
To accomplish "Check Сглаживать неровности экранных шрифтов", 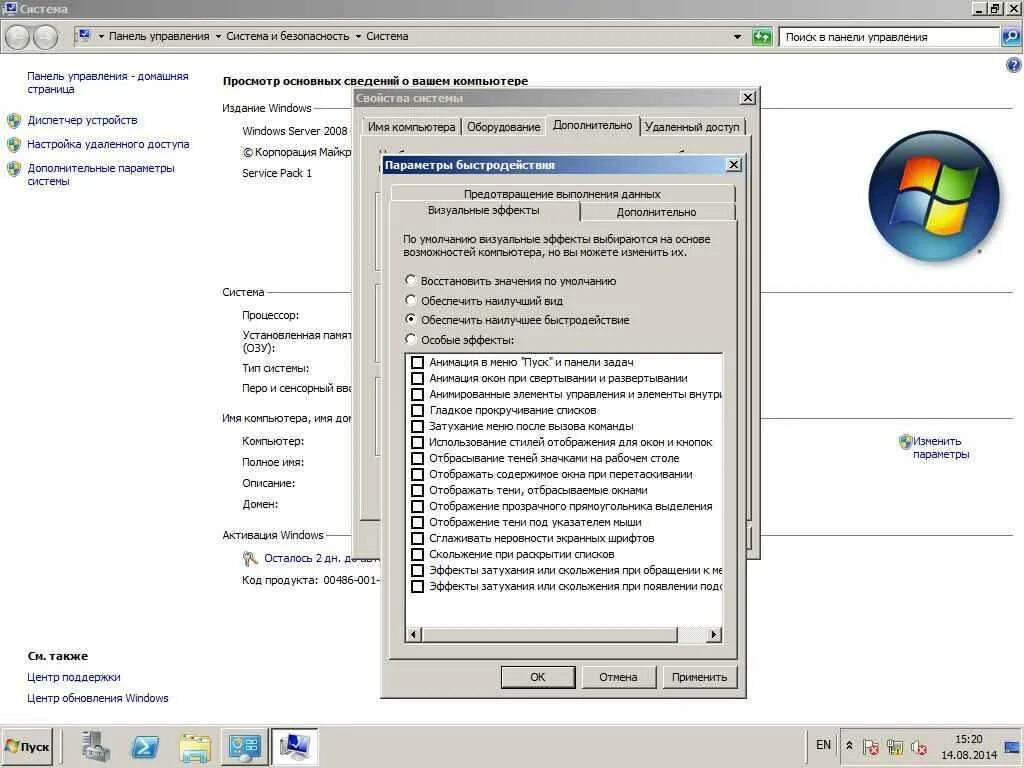I will (417, 538).
